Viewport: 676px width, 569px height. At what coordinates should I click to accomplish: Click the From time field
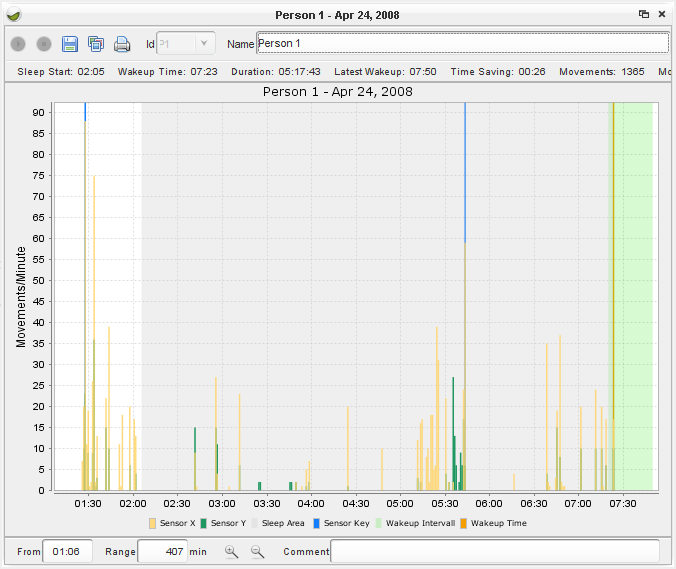68,551
